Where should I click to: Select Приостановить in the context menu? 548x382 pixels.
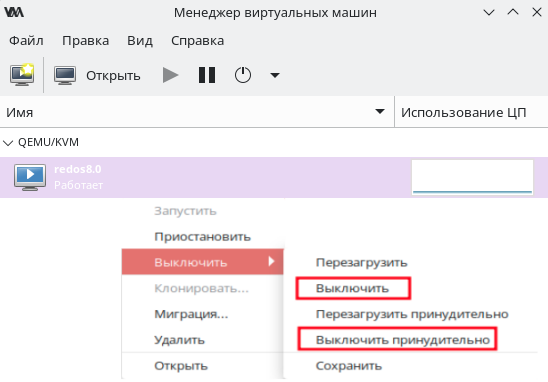click(x=202, y=237)
